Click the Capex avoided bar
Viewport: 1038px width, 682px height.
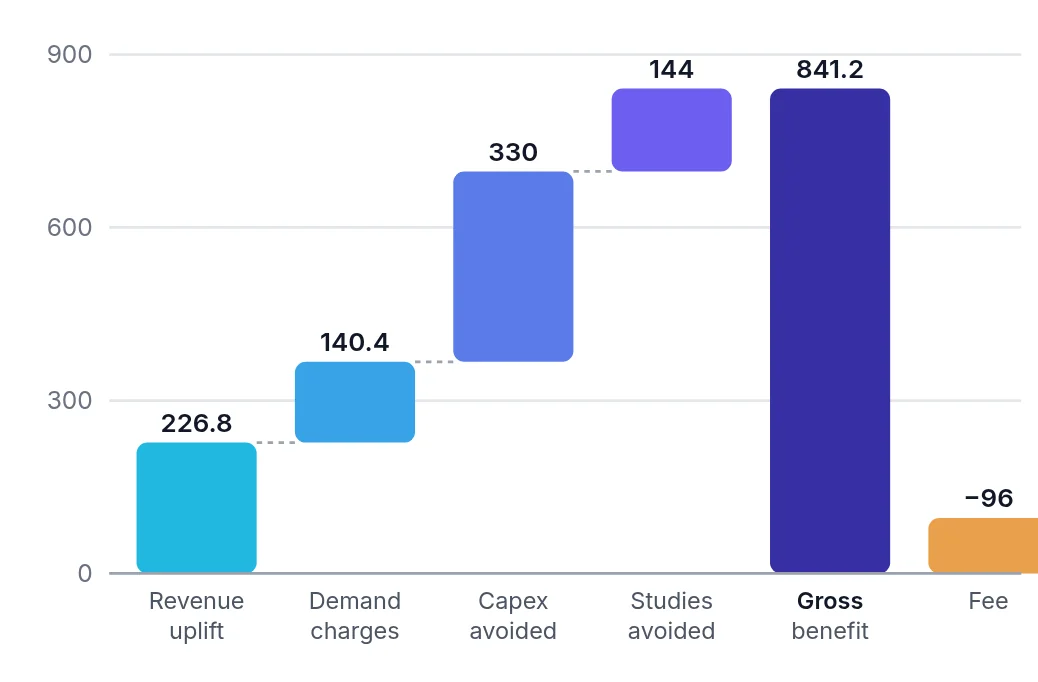coord(513,266)
